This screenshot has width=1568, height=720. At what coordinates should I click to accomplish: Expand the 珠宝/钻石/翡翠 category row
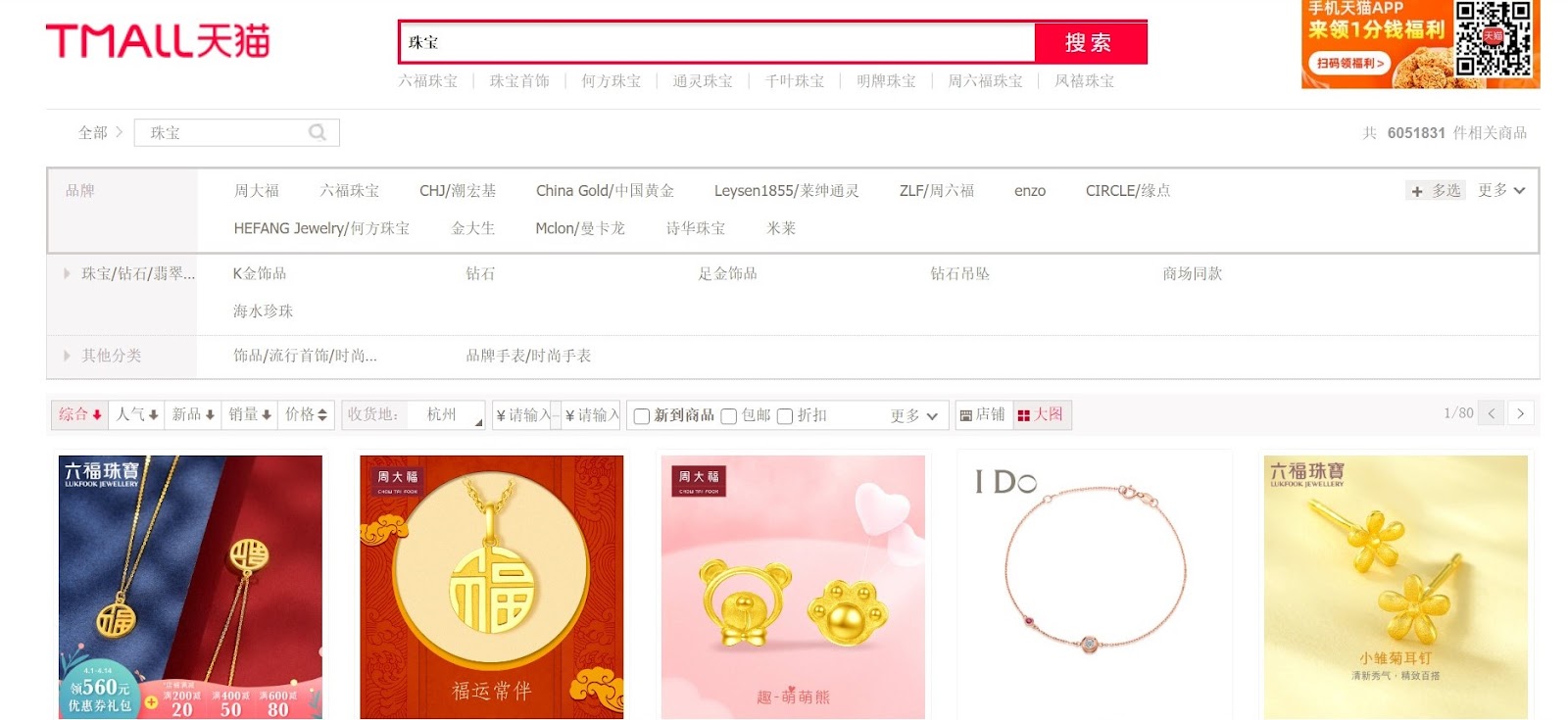[x=128, y=274]
